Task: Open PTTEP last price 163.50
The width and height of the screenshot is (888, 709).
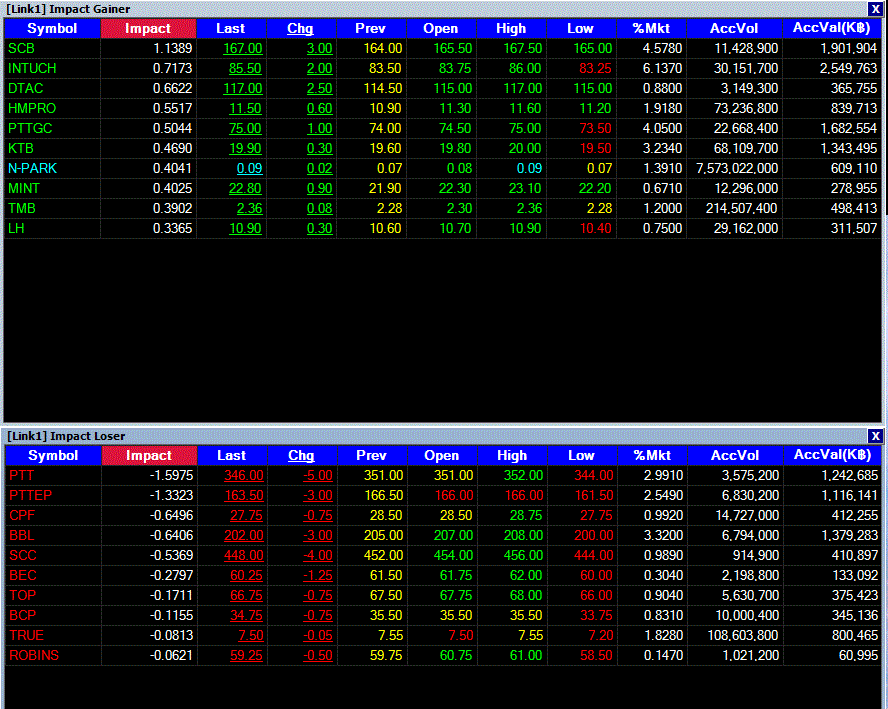Action: pos(244,496)
